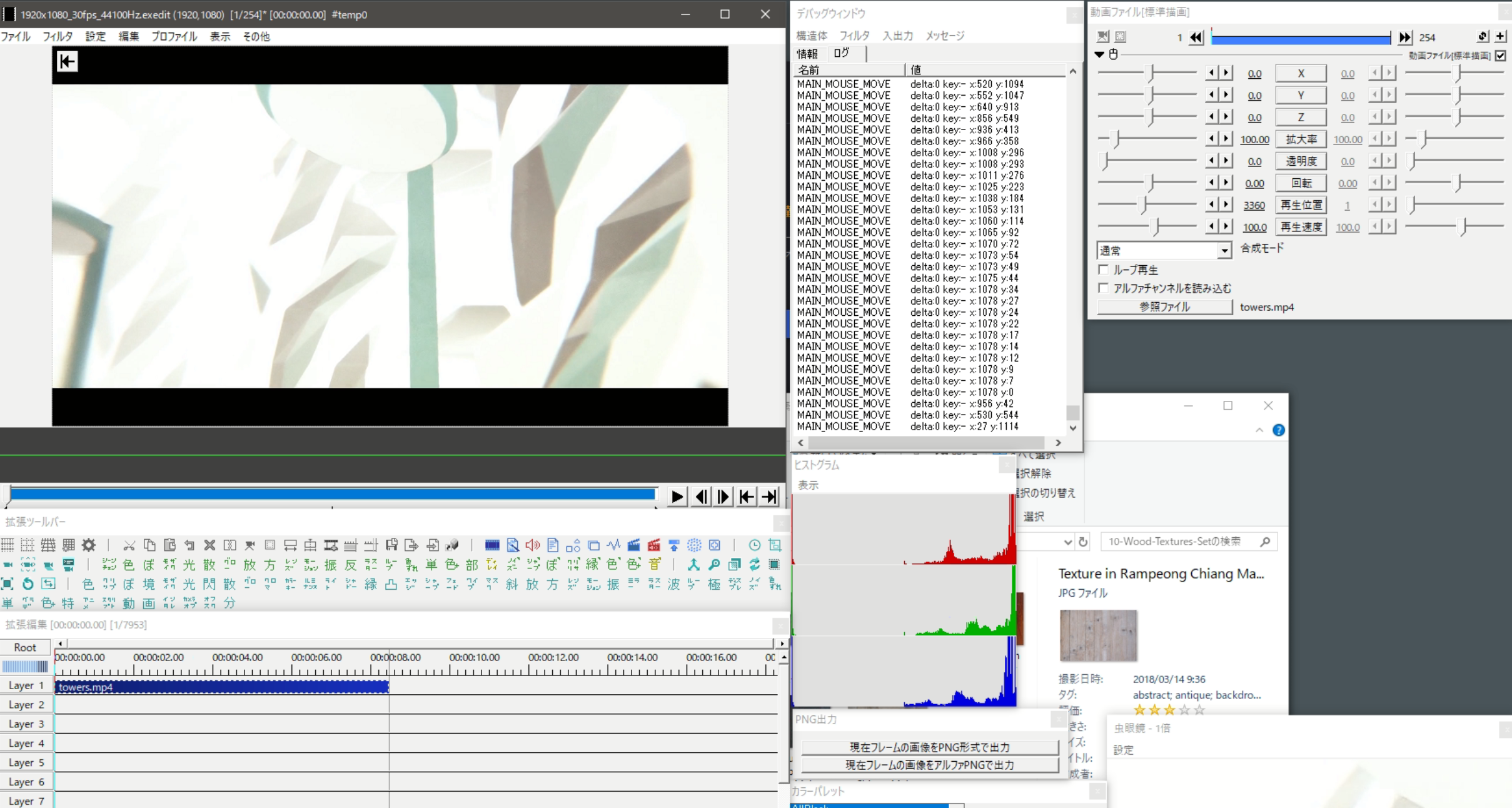Switch to the ログ tab
This screenshot has width=1512, height=808.
[x=842, y=54]
